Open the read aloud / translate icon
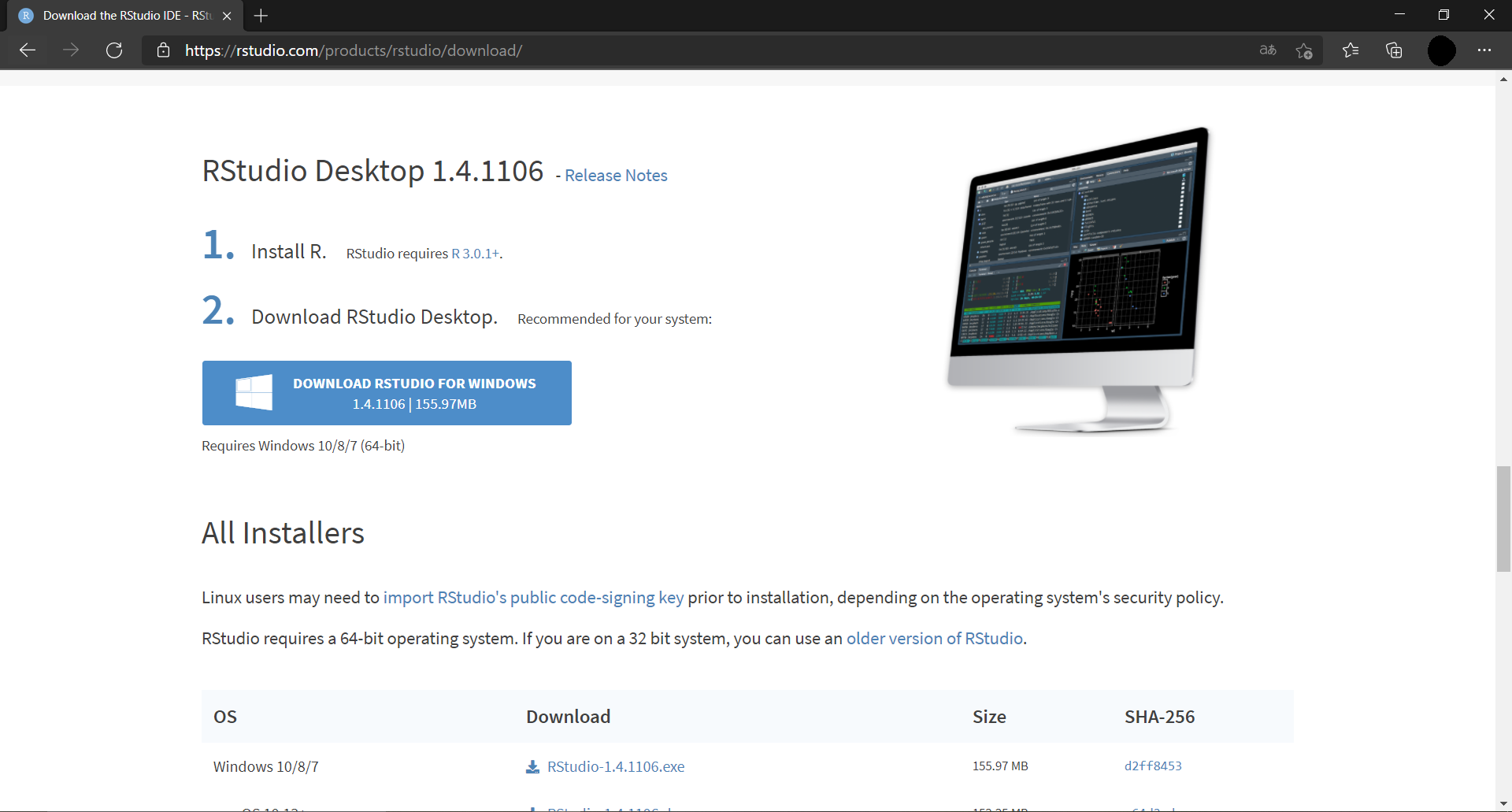Screen dimensions: 1512x812 click(1267, 50)
